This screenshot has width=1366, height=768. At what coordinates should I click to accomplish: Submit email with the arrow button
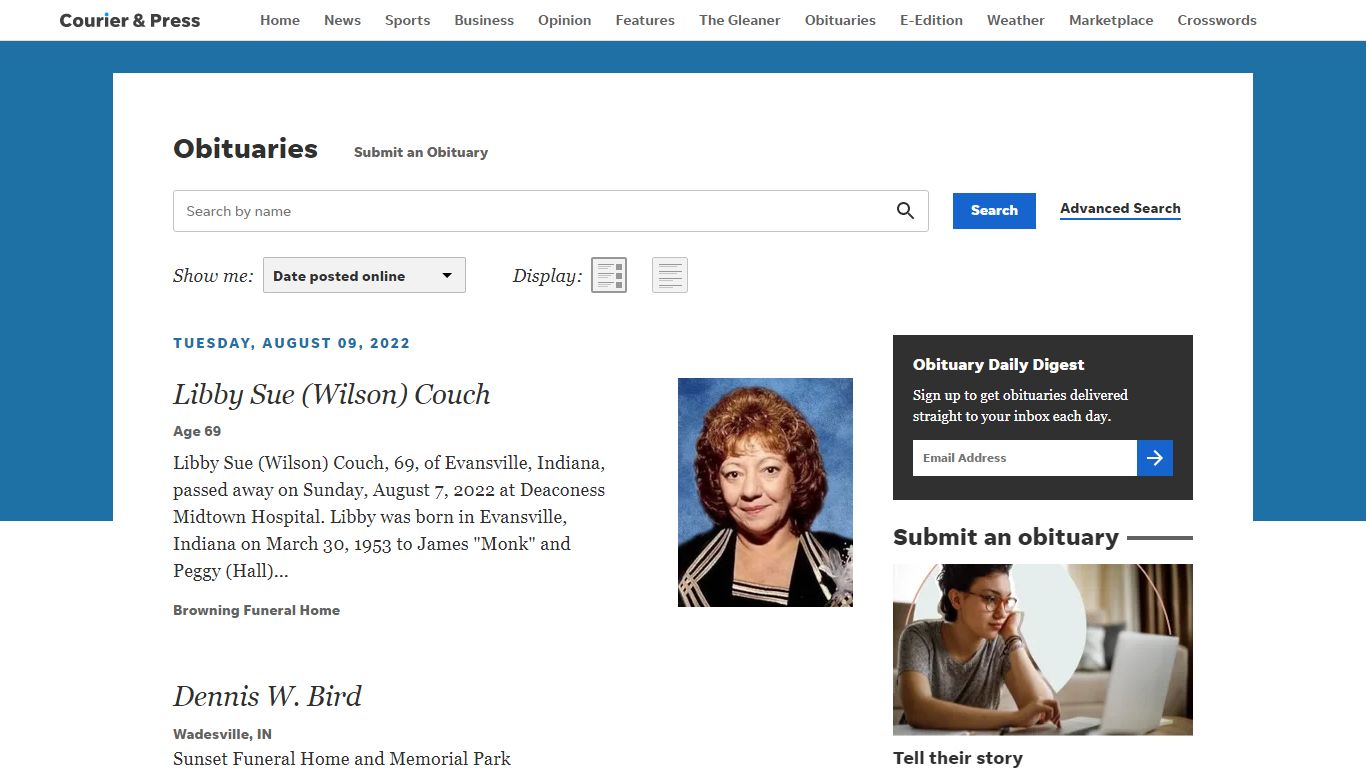(x=1155, y=458)
